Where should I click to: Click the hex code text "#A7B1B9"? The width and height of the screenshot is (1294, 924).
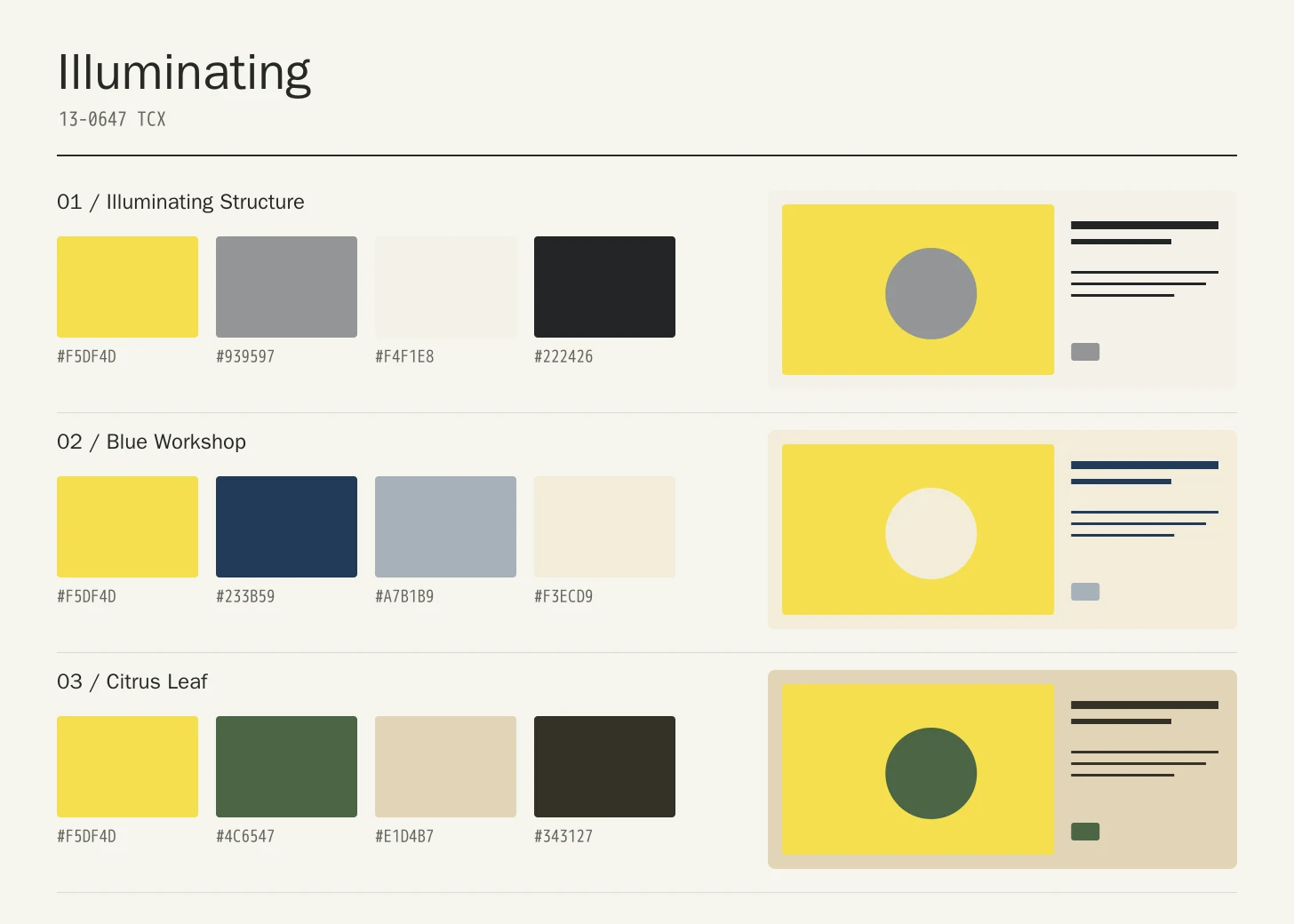(x=404, y=596)
